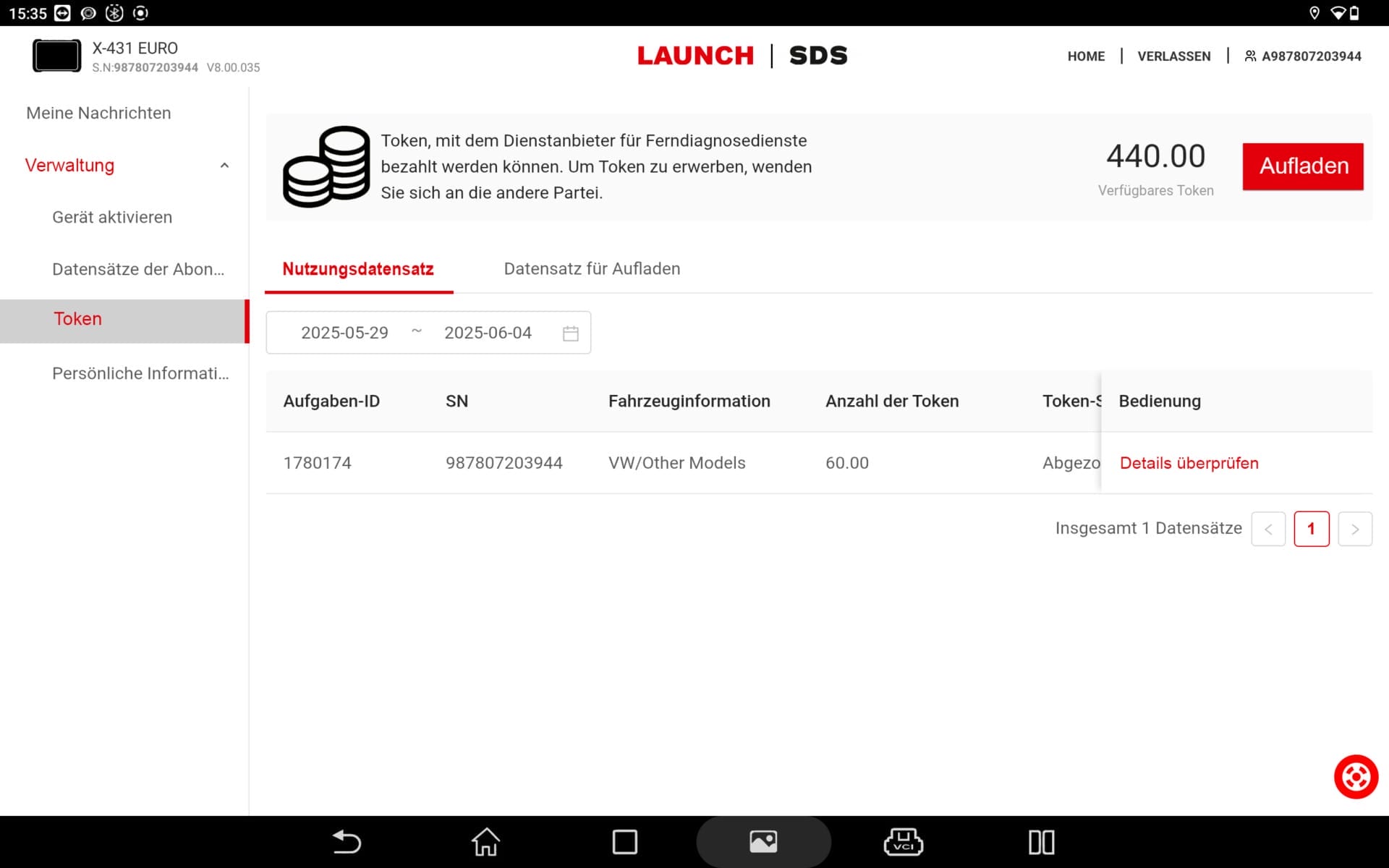
Task: Click VERLASSEN to exit
Action: click(x=1173, y=56)
